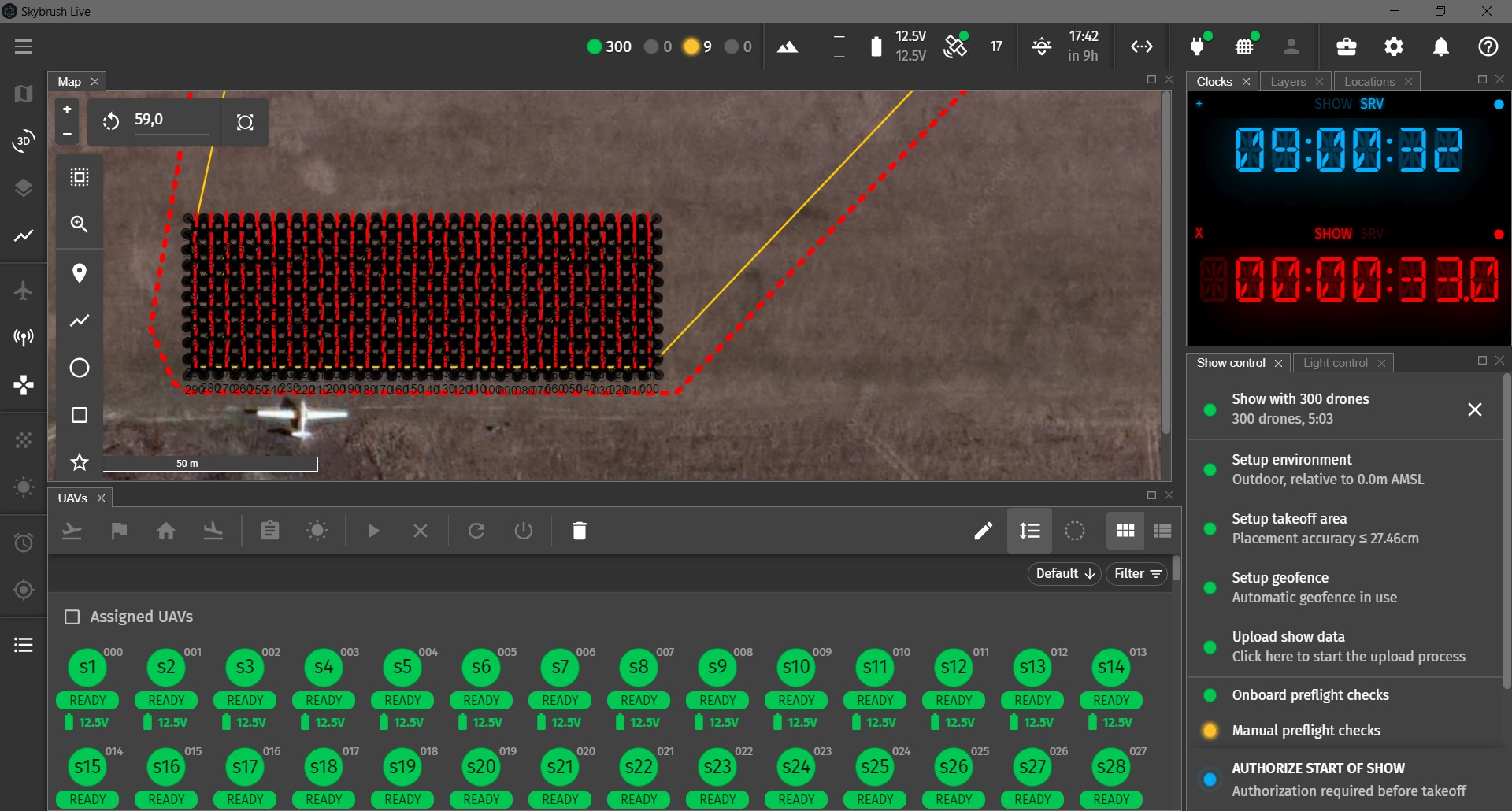Expand the Manual preflight checks step
The height and width of the screenshot is (811, 1512).
click(1307, 730)
